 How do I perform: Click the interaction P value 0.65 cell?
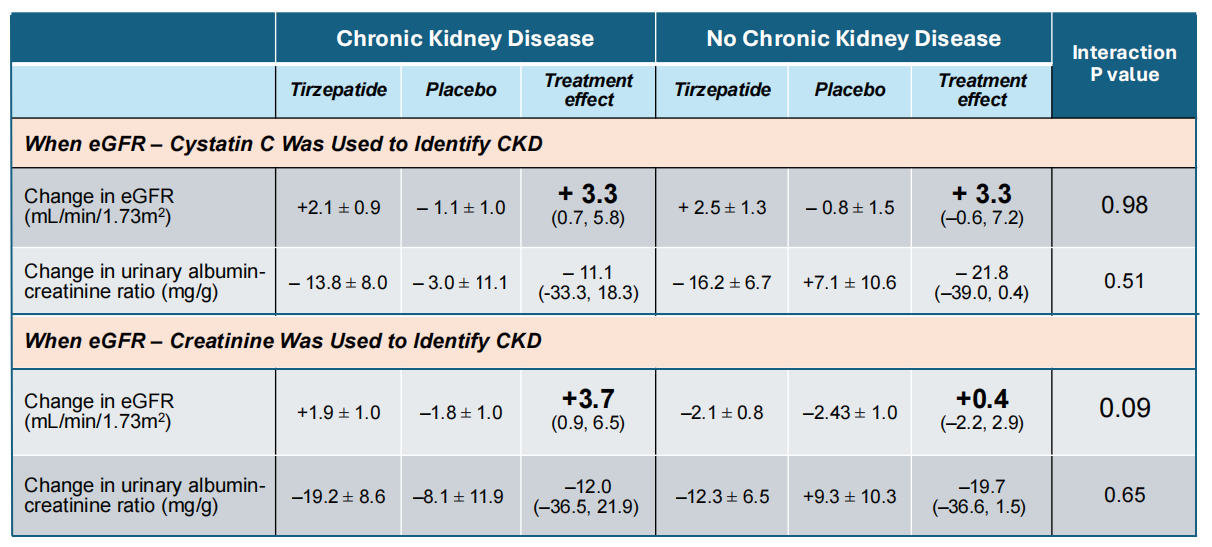pyautogui.click(x=1124, y=495)
